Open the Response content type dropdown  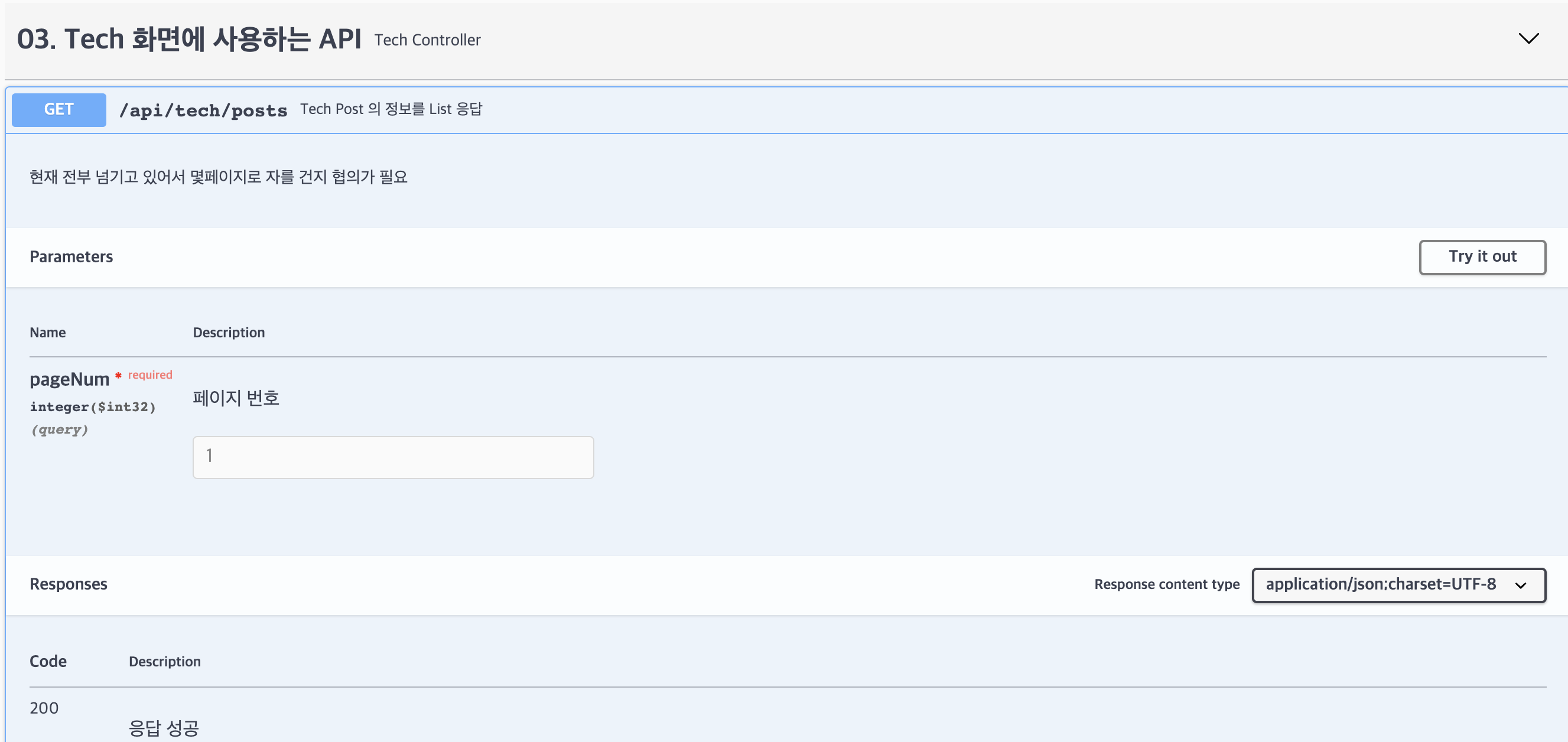coord(1398,585)
